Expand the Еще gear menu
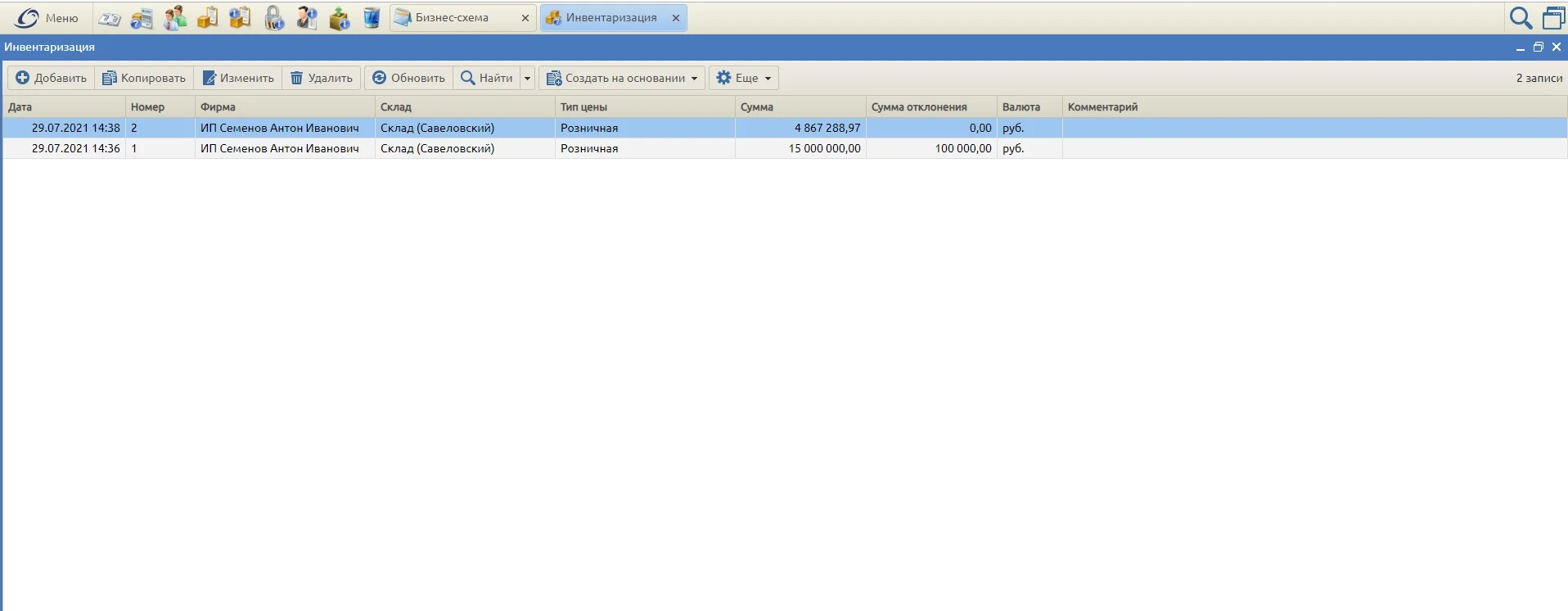The image size is (1568, 611). [743, 78]
